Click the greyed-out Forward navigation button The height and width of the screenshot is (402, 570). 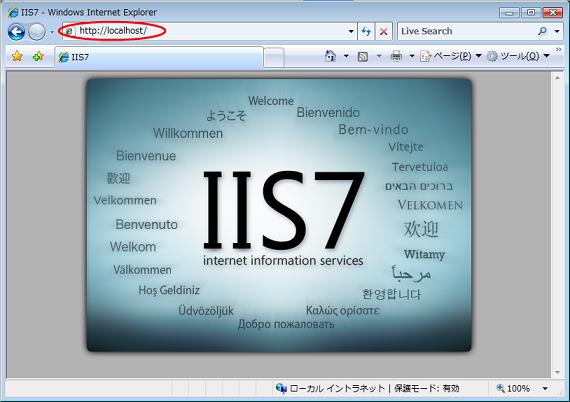37,32
